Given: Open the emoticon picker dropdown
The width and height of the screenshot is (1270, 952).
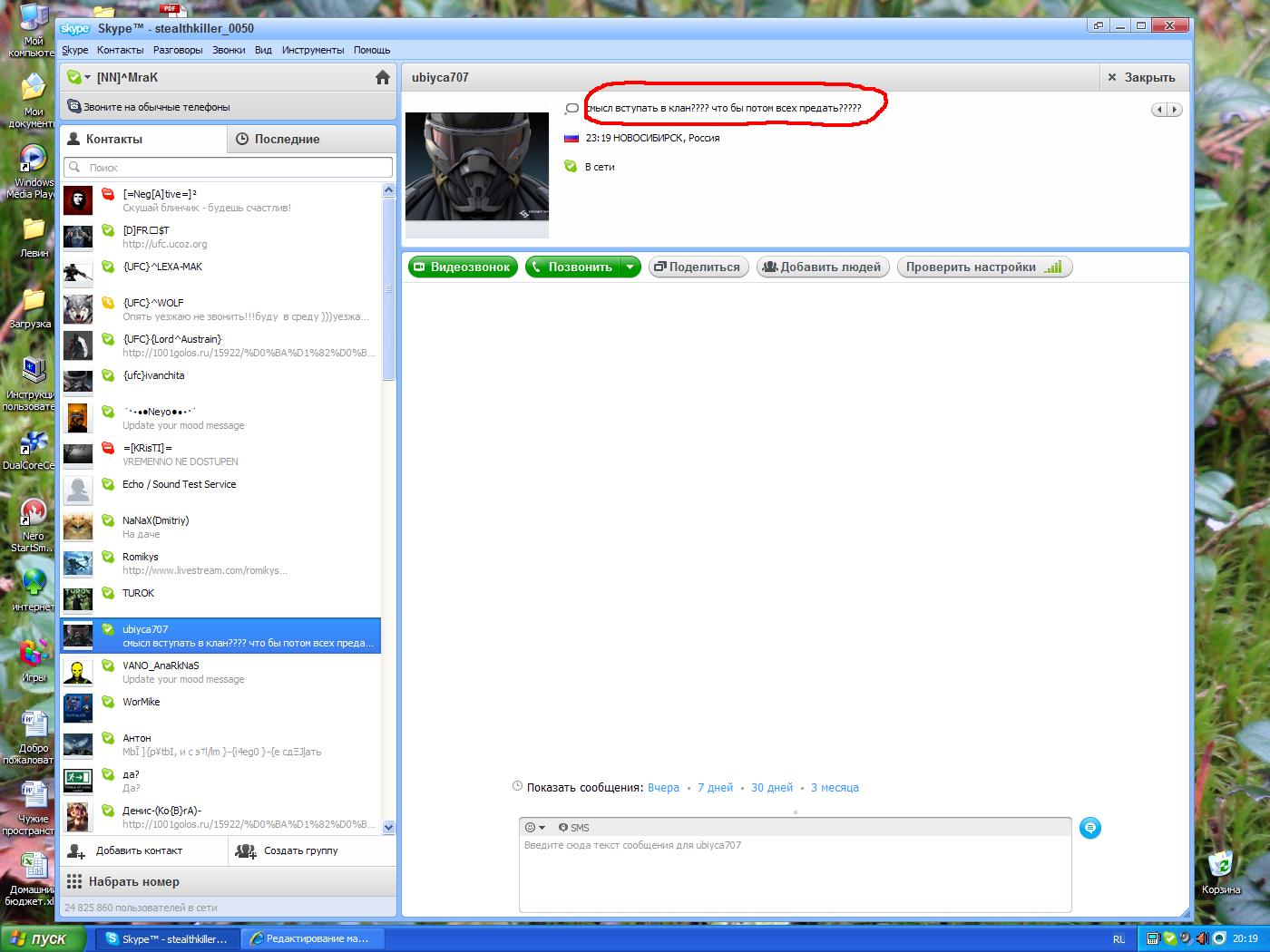Looking at the screenshot, I should tap(535, 828).
